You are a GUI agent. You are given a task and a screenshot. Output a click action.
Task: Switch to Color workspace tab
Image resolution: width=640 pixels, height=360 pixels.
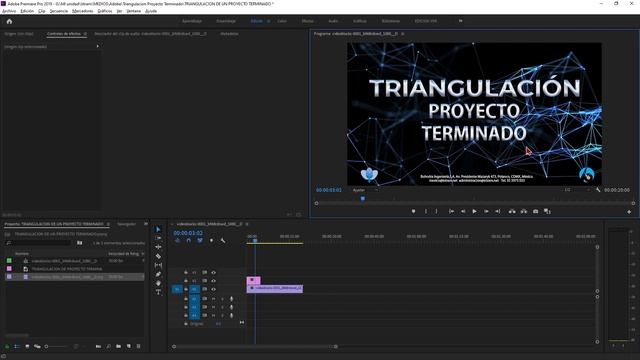[x=282, y=21]
